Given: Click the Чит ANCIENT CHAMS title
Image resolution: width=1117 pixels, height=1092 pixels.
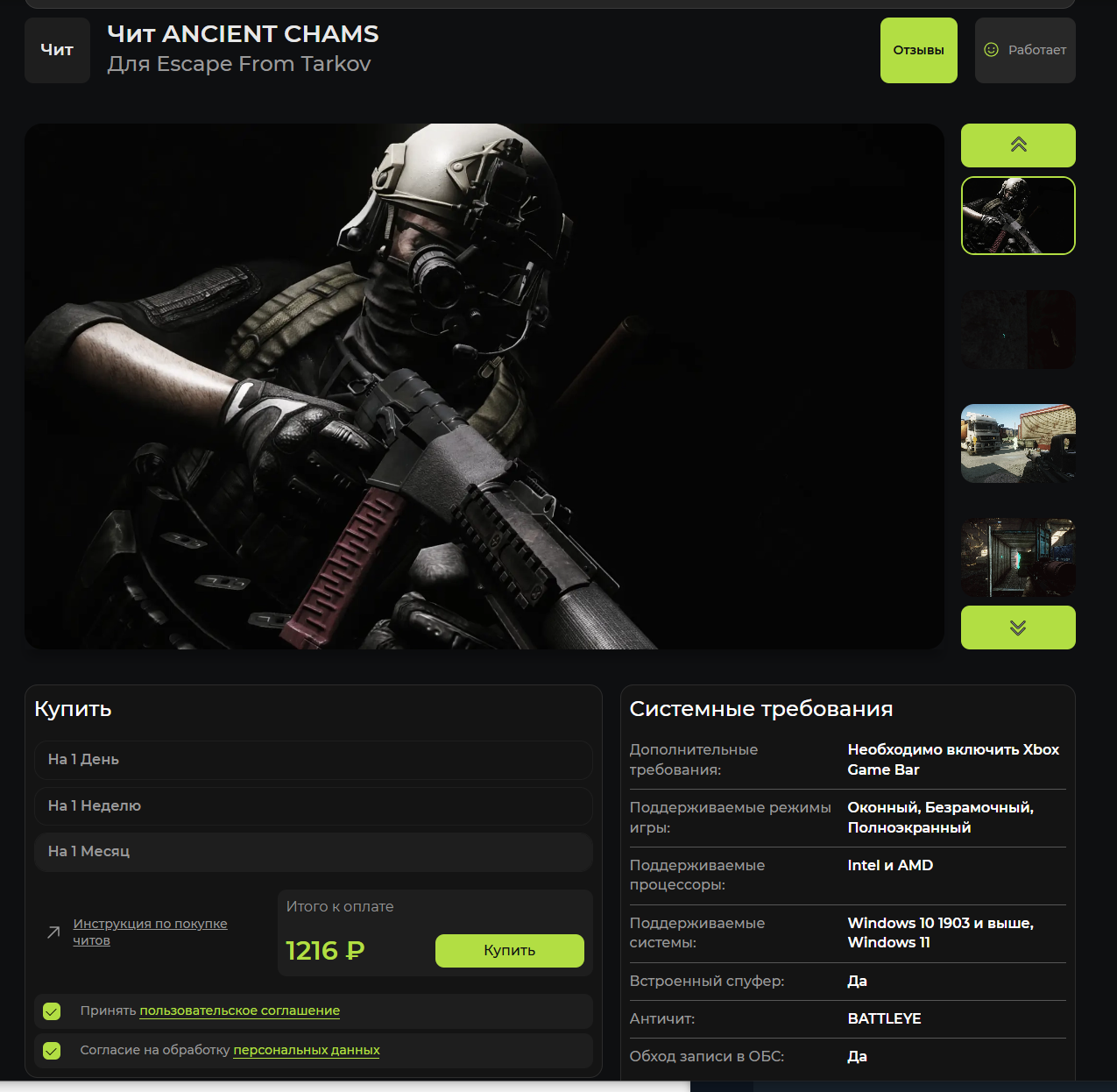Looking at the screenshot, I should point(243,34).
